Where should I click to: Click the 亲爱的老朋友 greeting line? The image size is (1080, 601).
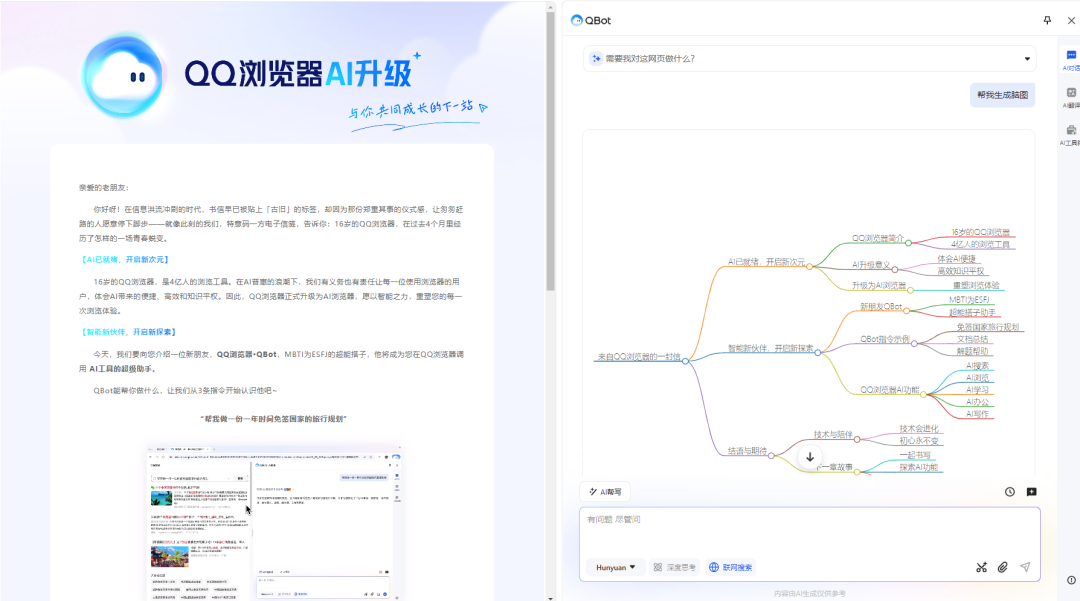103,187
